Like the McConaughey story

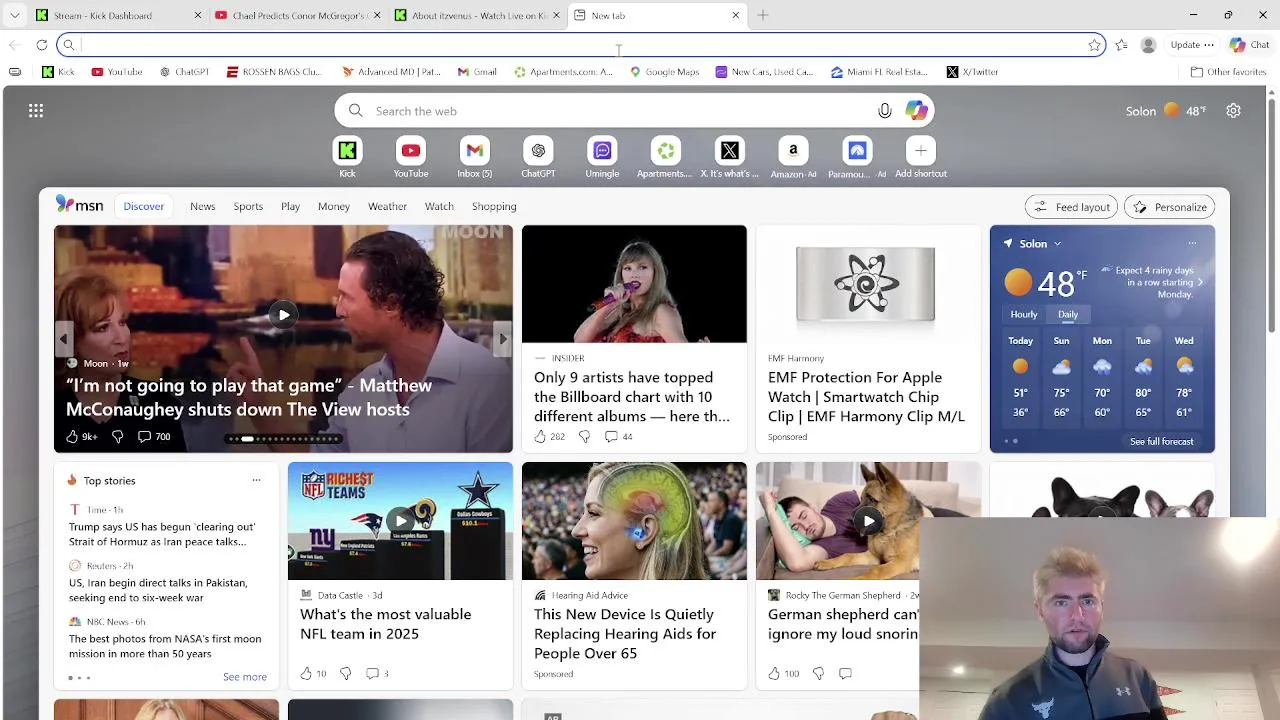tap(72, 437)
